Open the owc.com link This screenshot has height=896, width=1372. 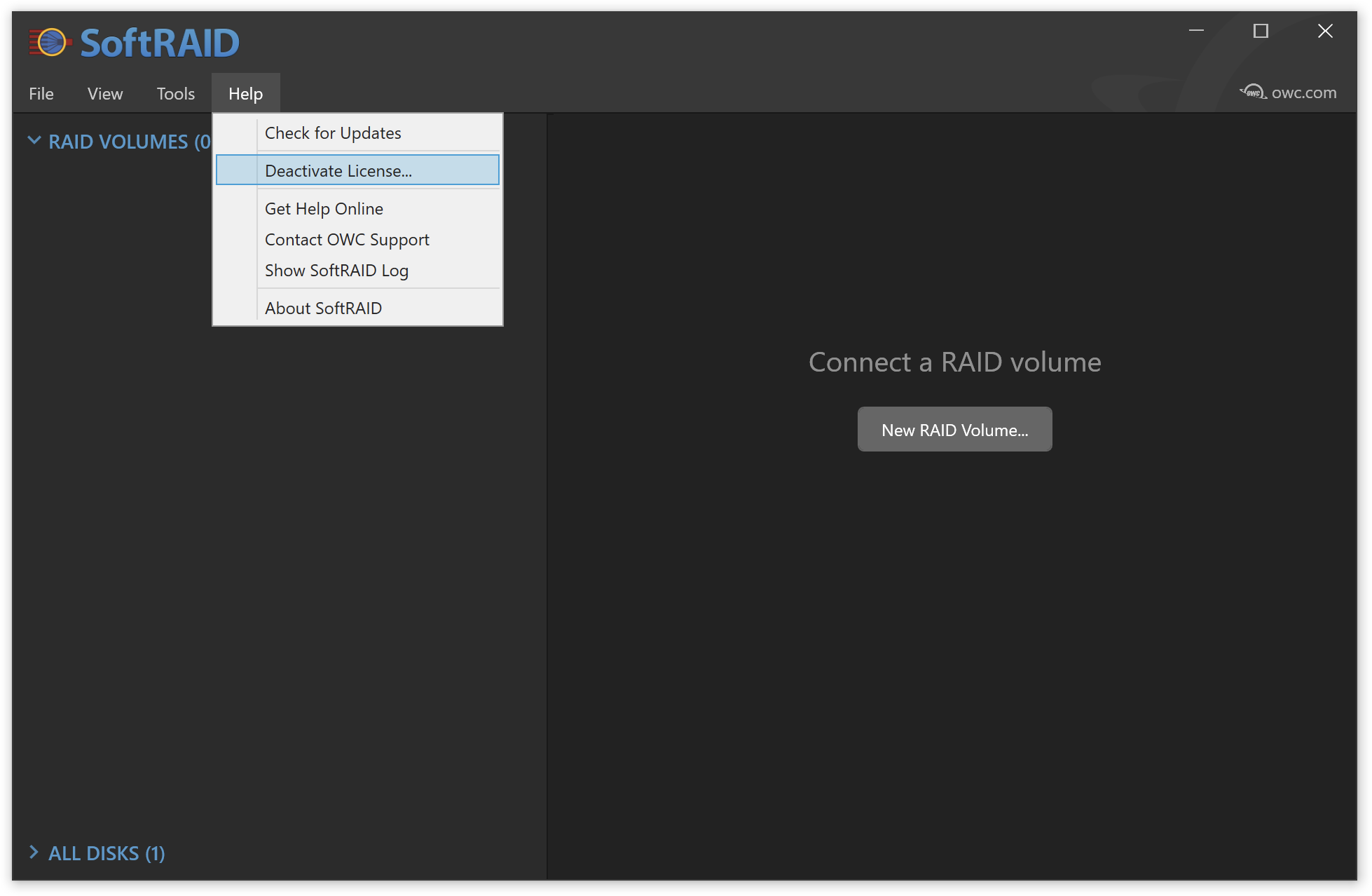1303,93
